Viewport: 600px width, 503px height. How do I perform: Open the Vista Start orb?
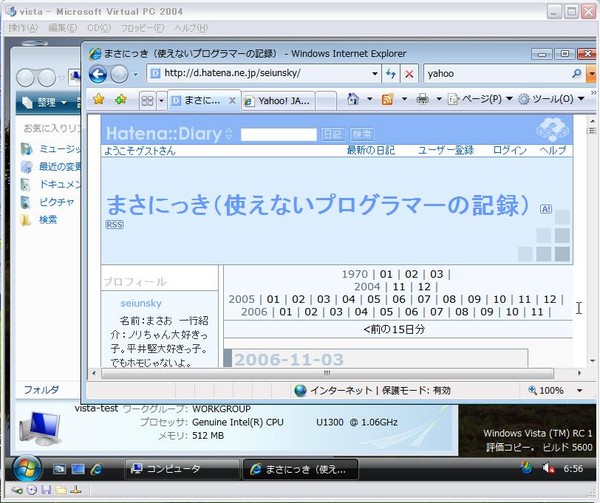tap(27, 468)
